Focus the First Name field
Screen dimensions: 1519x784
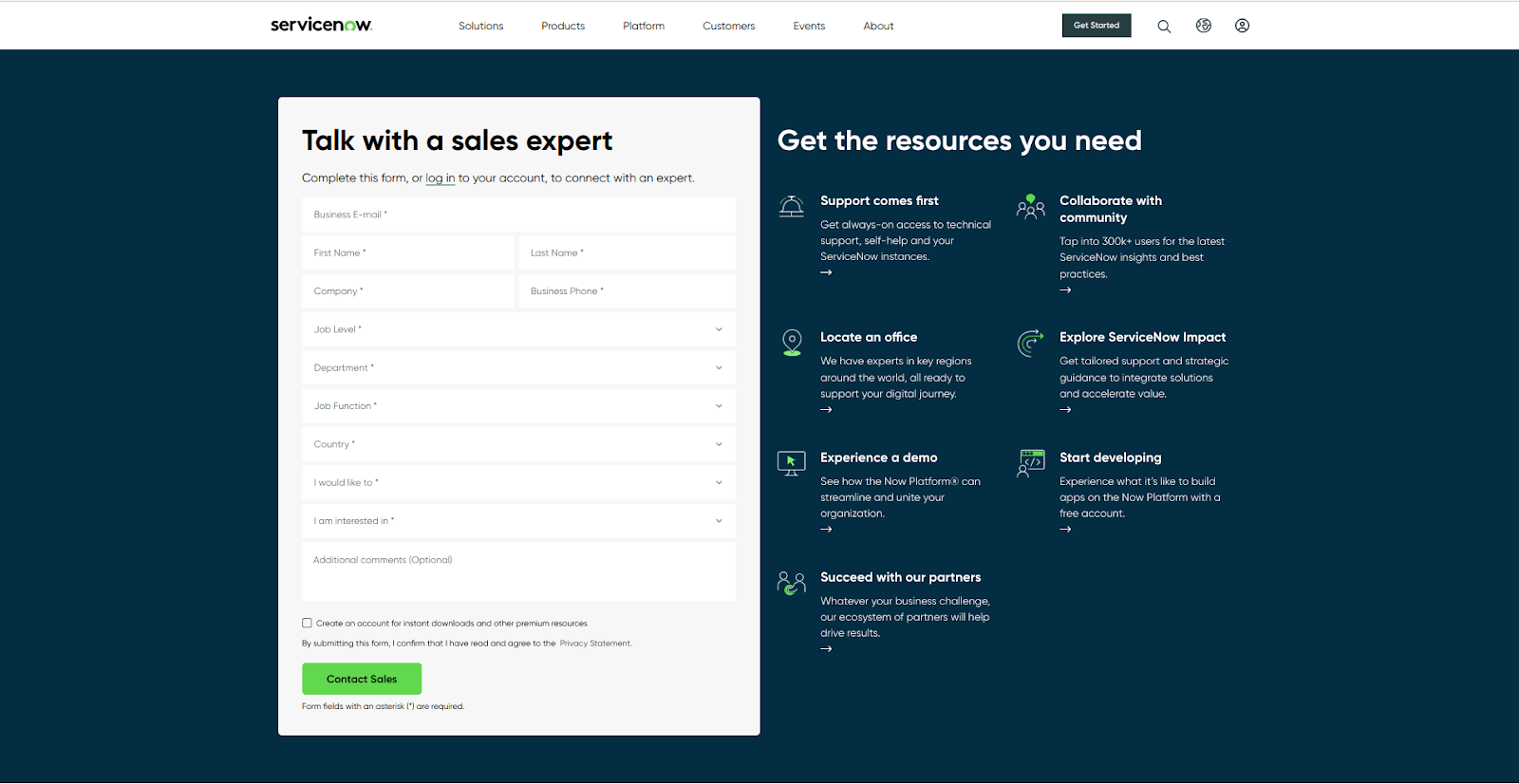click(x=408, y=252)
